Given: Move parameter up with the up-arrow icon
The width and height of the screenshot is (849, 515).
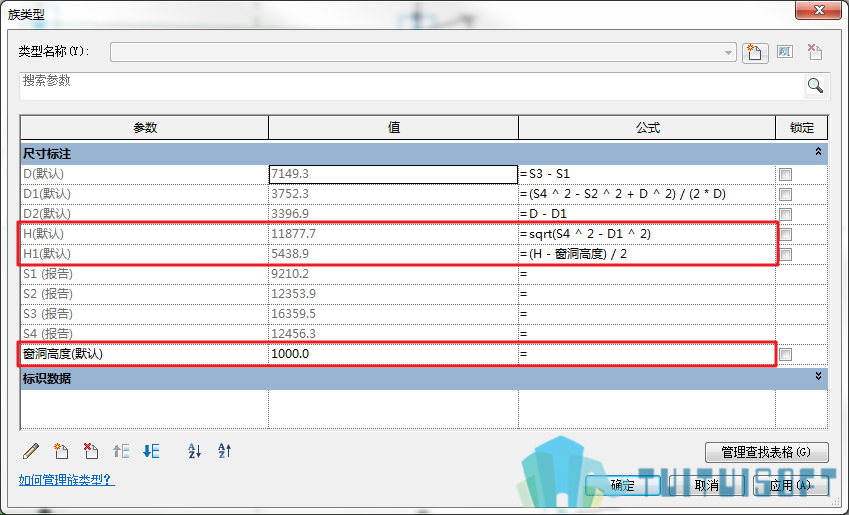Looking at the screenshot, I should point(121,451).
